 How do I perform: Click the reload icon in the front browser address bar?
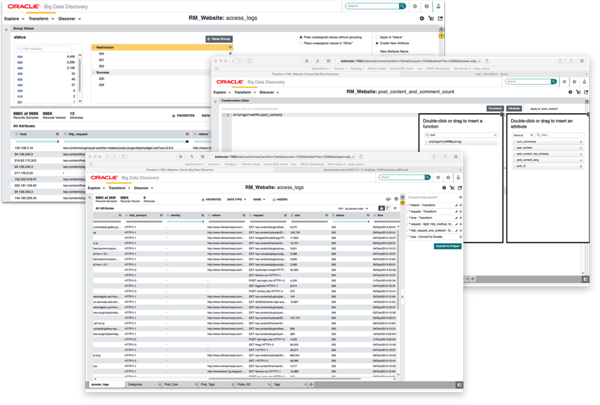click(361, 157)
